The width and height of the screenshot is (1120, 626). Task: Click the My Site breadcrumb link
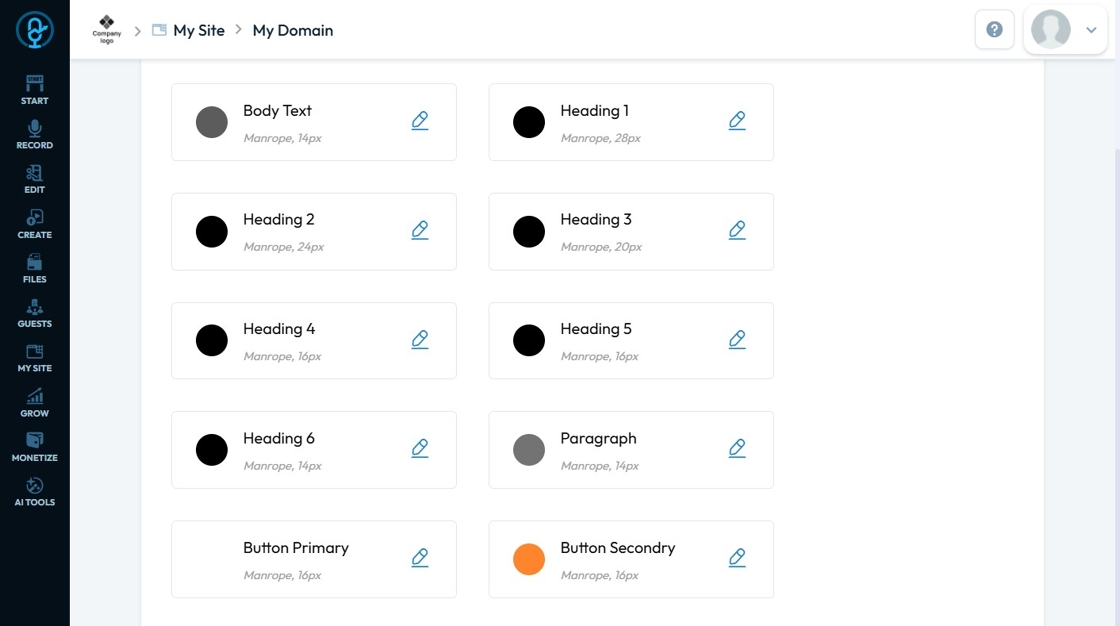198,30
